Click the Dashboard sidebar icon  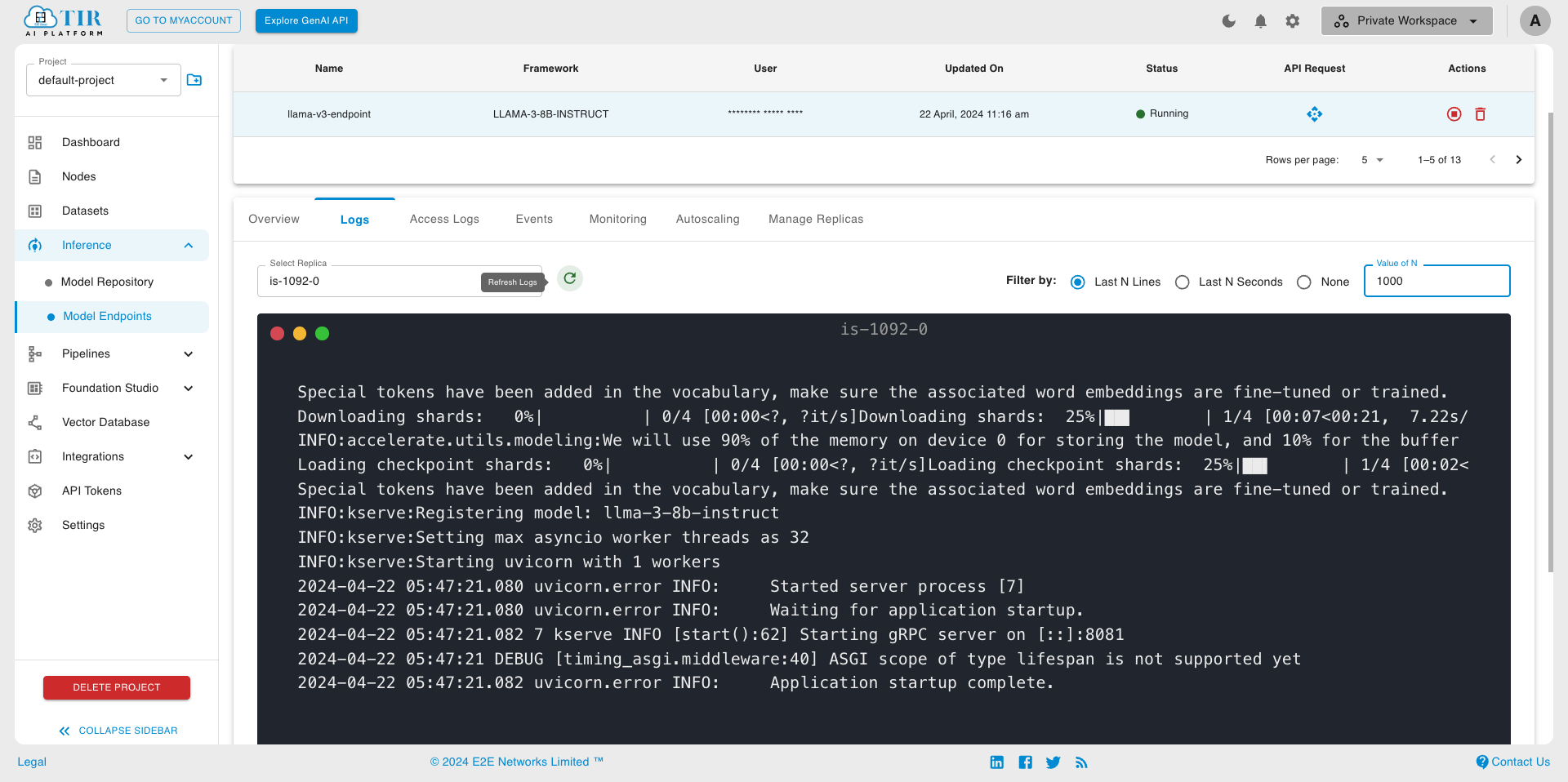(x=35, y=142)
